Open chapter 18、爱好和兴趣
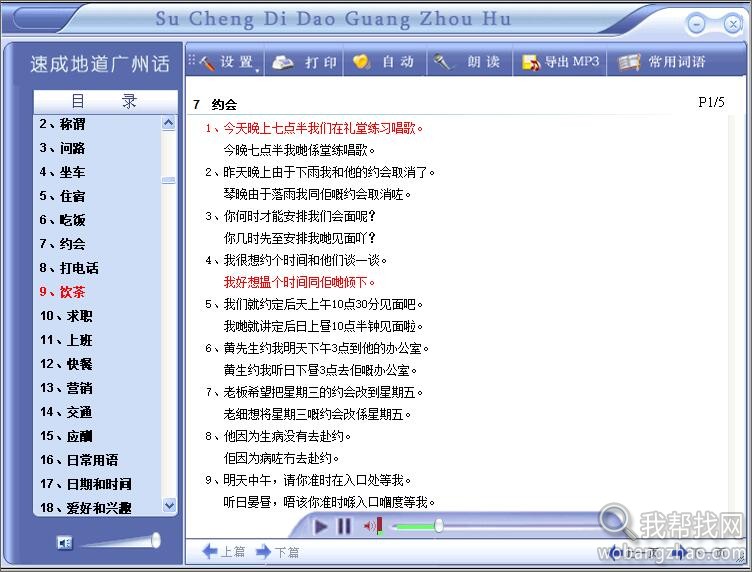The image size is (752, 572). tap(86, 508)
